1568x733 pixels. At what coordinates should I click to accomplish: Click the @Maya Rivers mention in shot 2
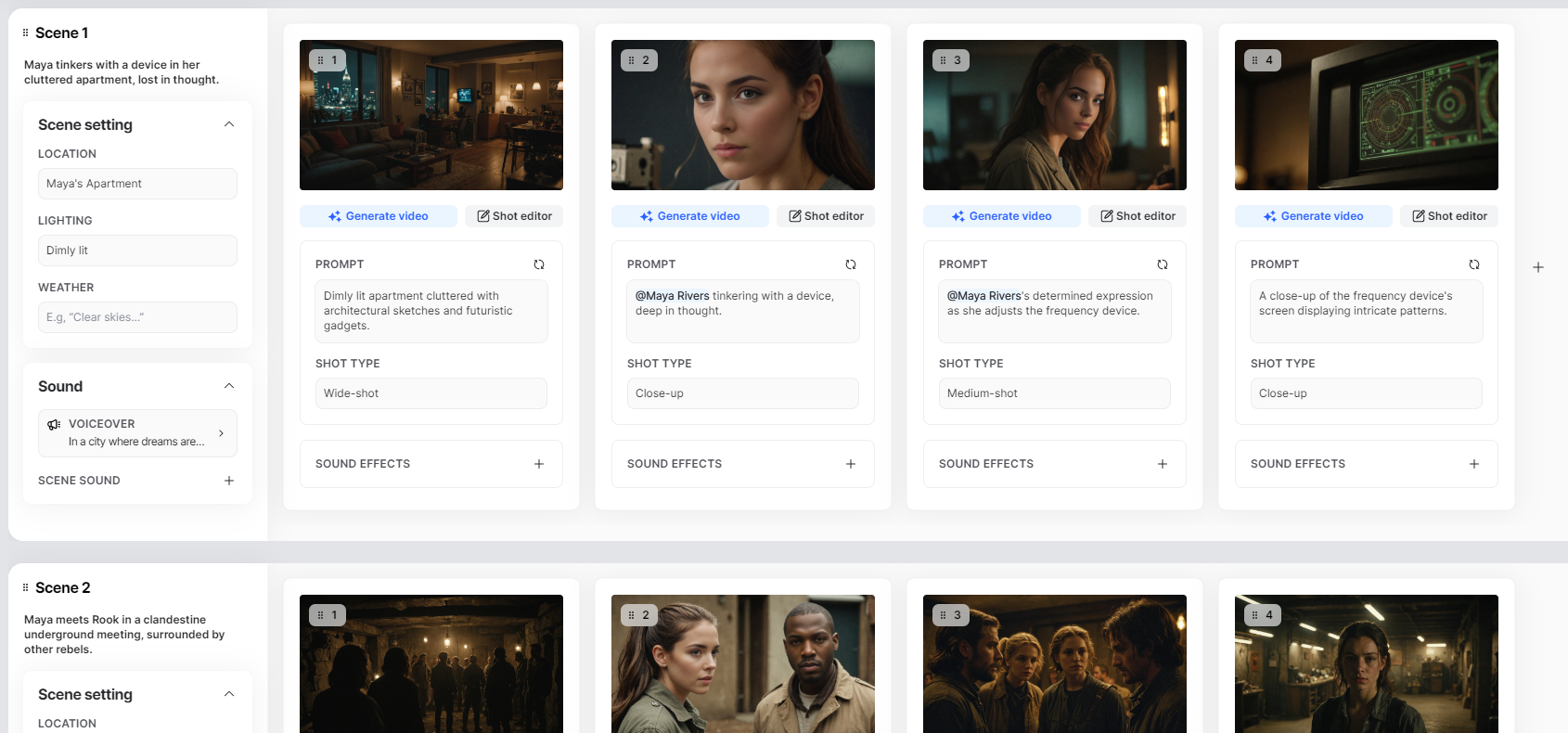coord(673,296)
